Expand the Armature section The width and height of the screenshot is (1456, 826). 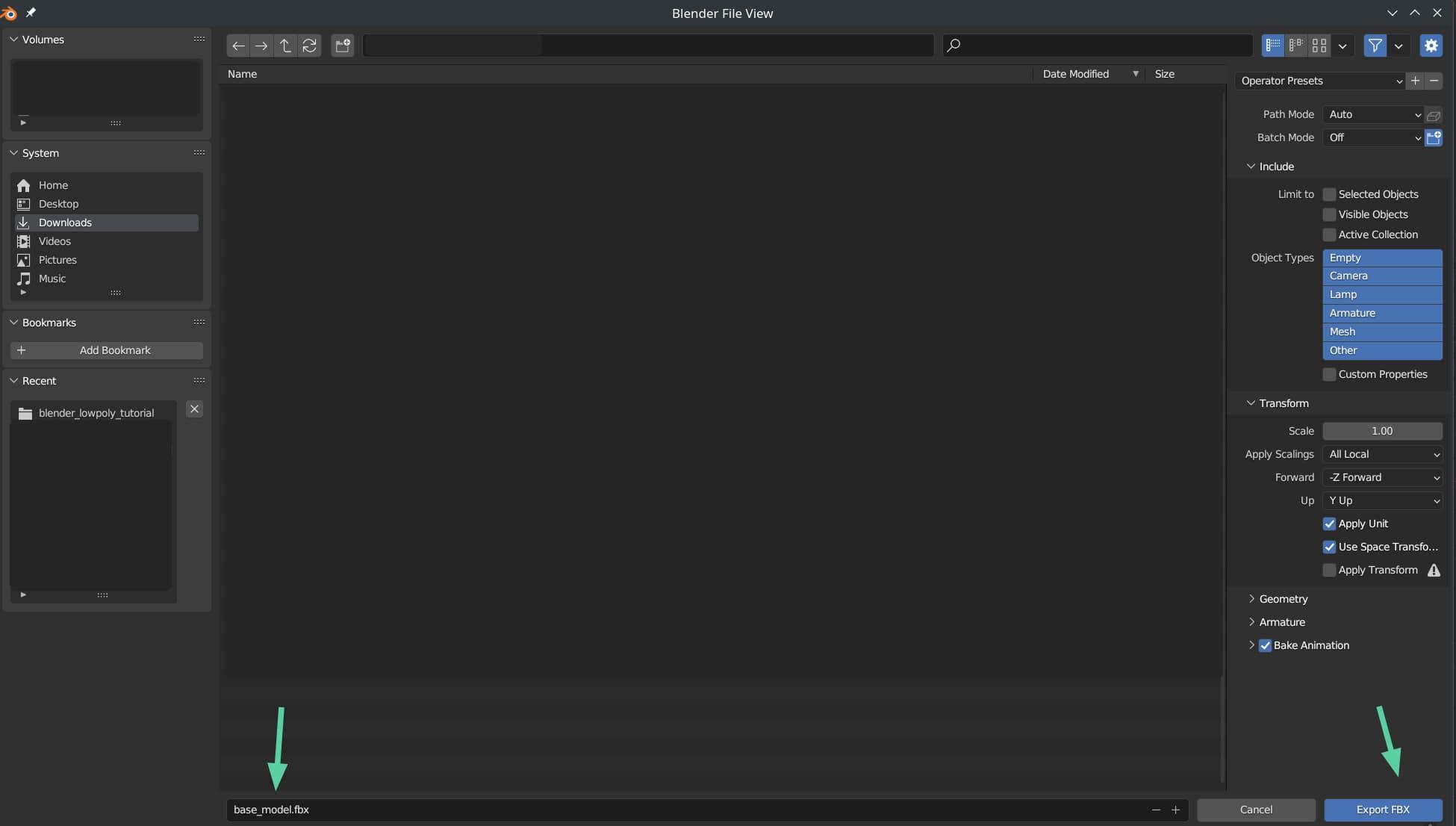click(1251, 622)
